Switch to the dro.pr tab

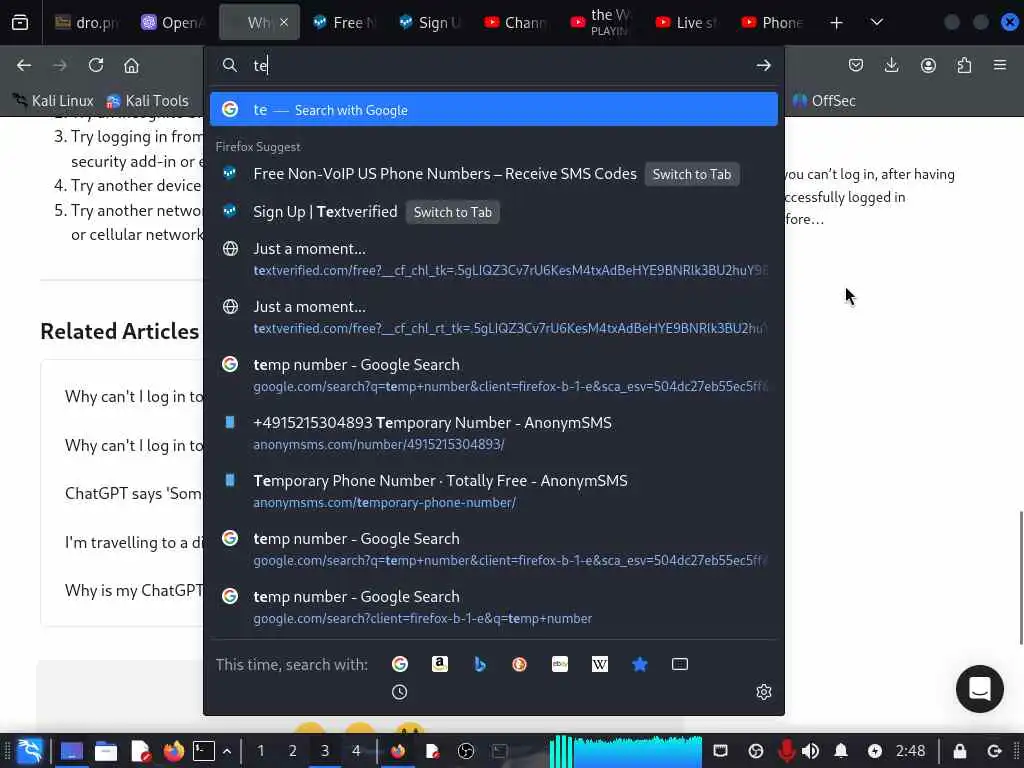click(x=86, y=23)
